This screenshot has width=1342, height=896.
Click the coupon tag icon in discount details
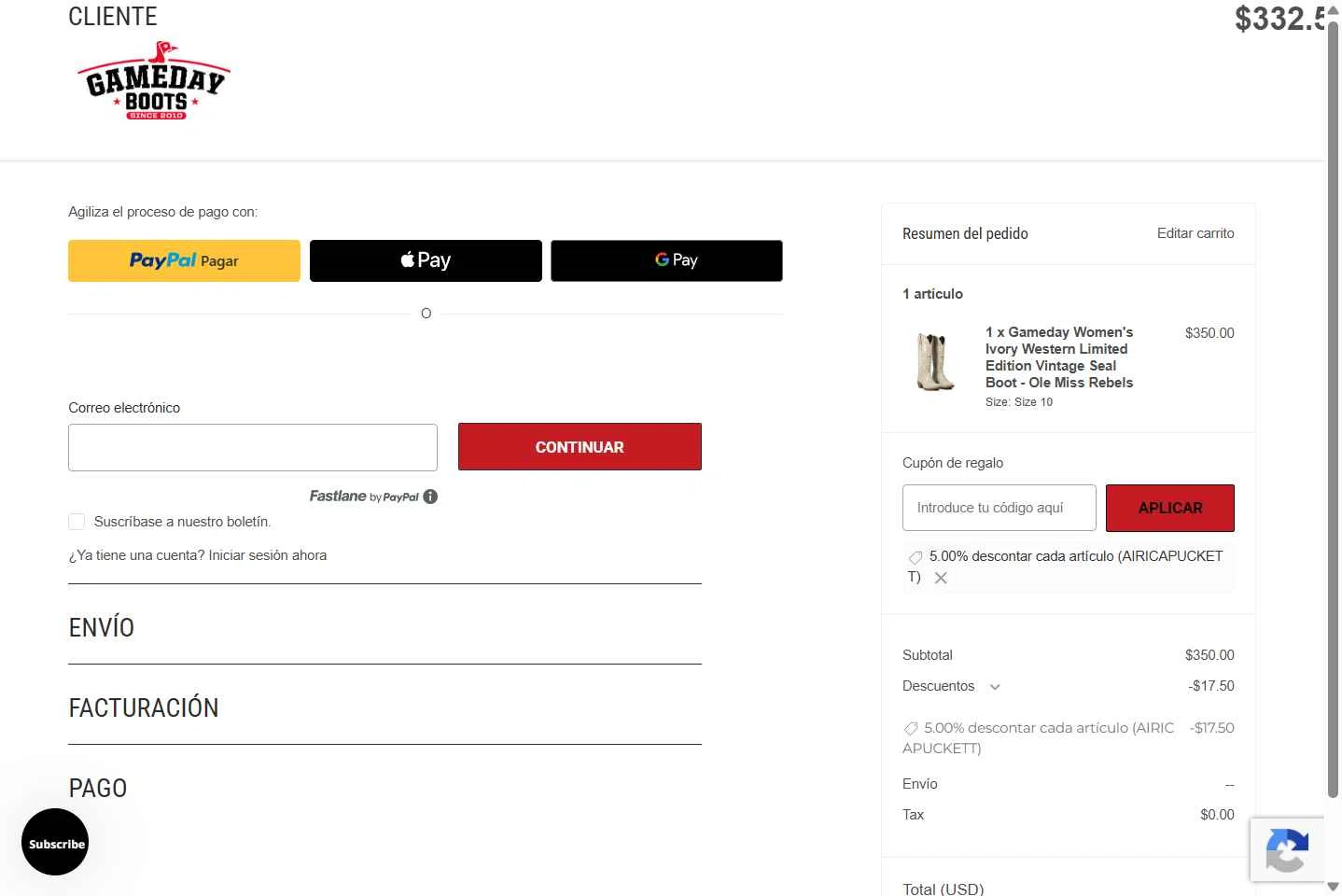pyautogui.click(x=911, y=728)
